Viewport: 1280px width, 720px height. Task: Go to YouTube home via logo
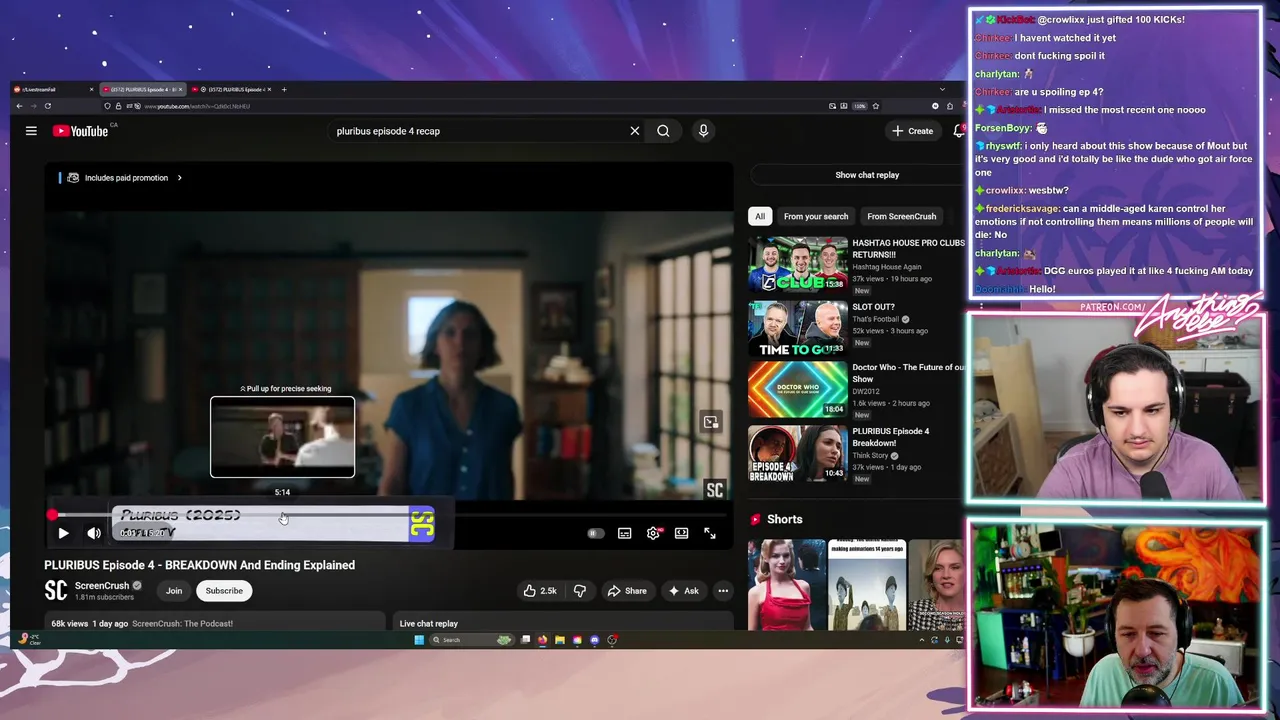point(81,131)
